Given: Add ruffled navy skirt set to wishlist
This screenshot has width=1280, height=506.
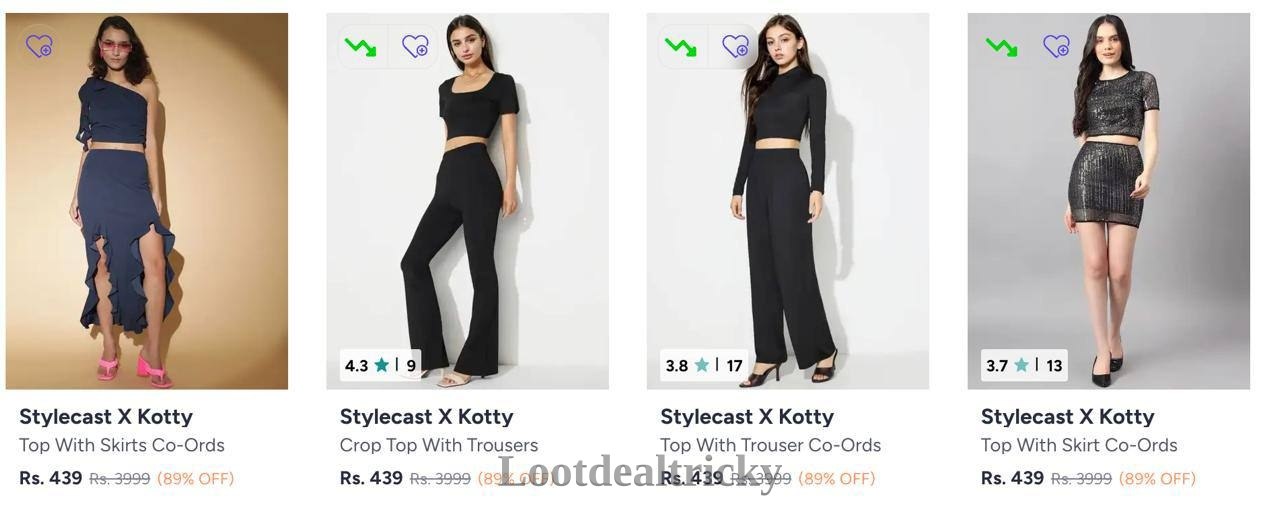Looking at the screenshot, I should (39, 45).
